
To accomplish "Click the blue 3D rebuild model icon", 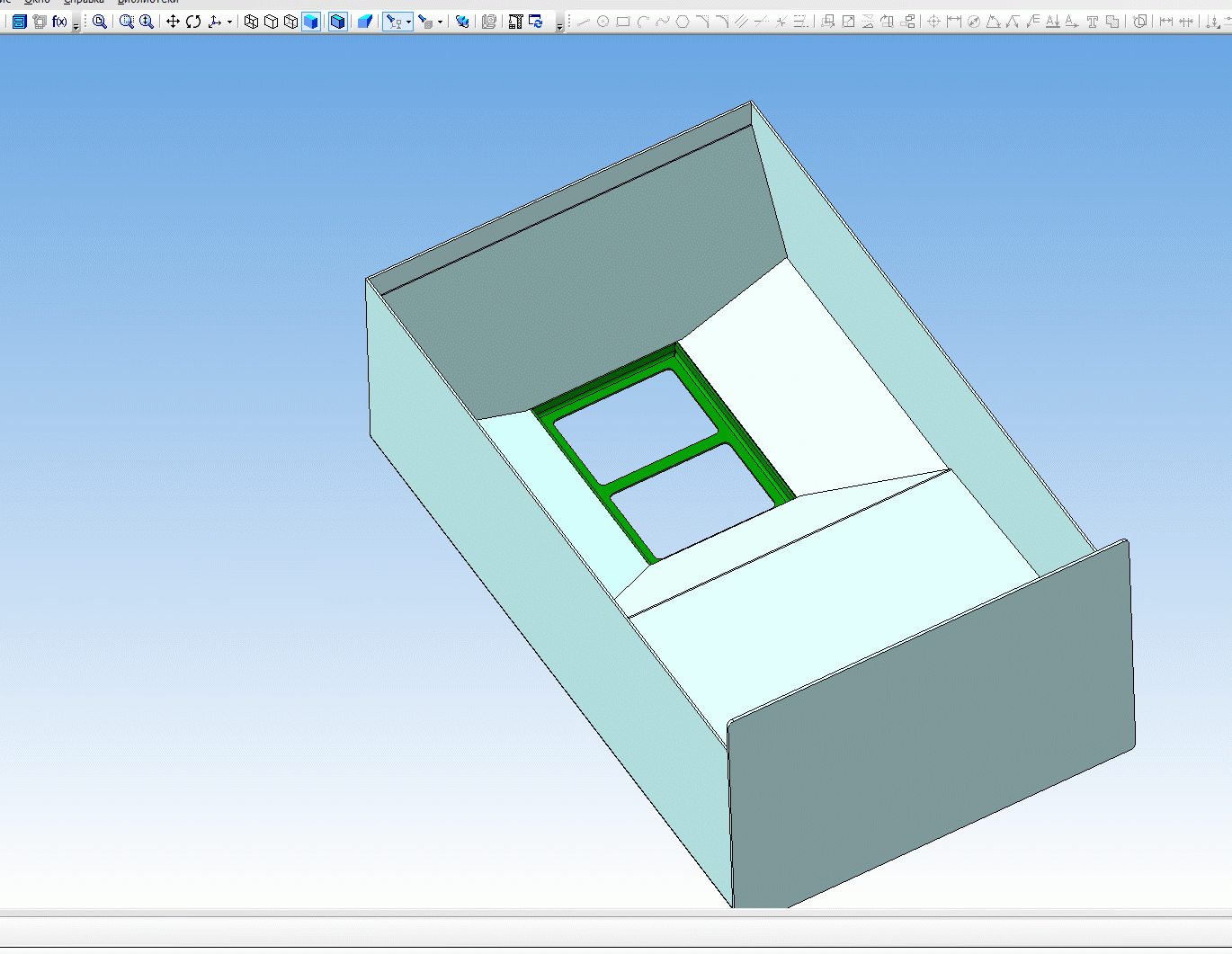I will (x=462, y=22).
